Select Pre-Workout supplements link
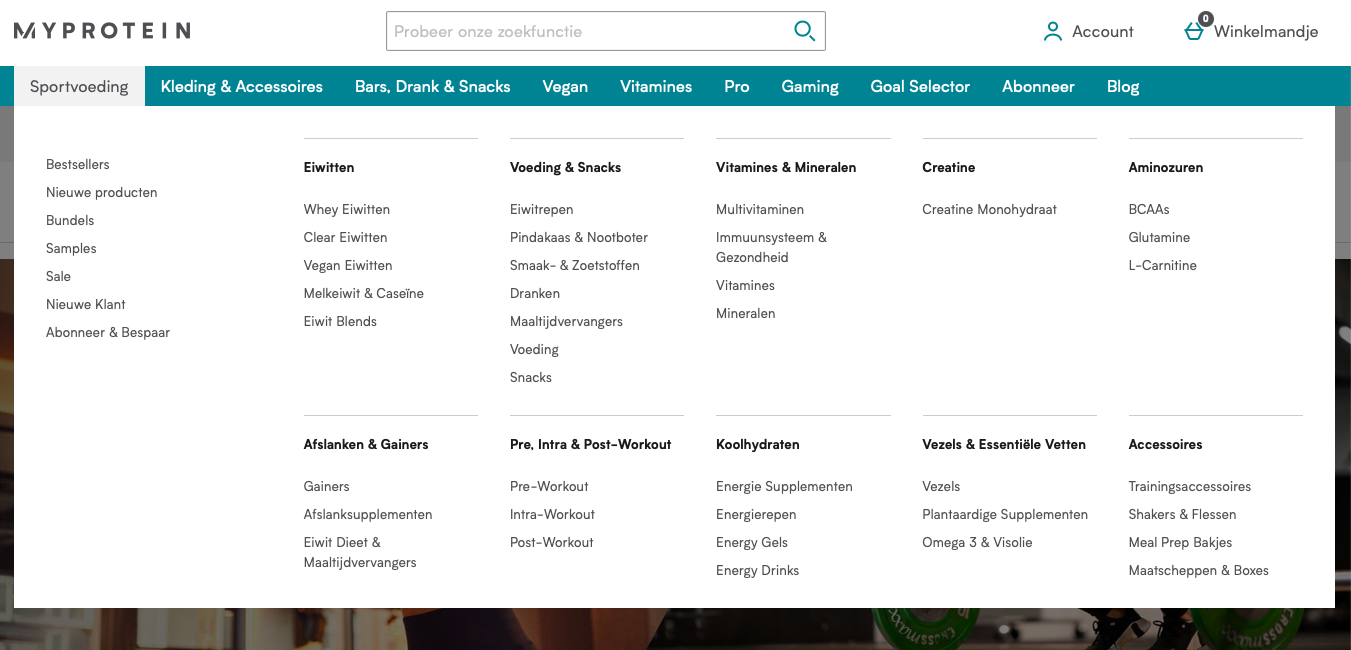Screen dimensions: 1351x650 [549, 486]
